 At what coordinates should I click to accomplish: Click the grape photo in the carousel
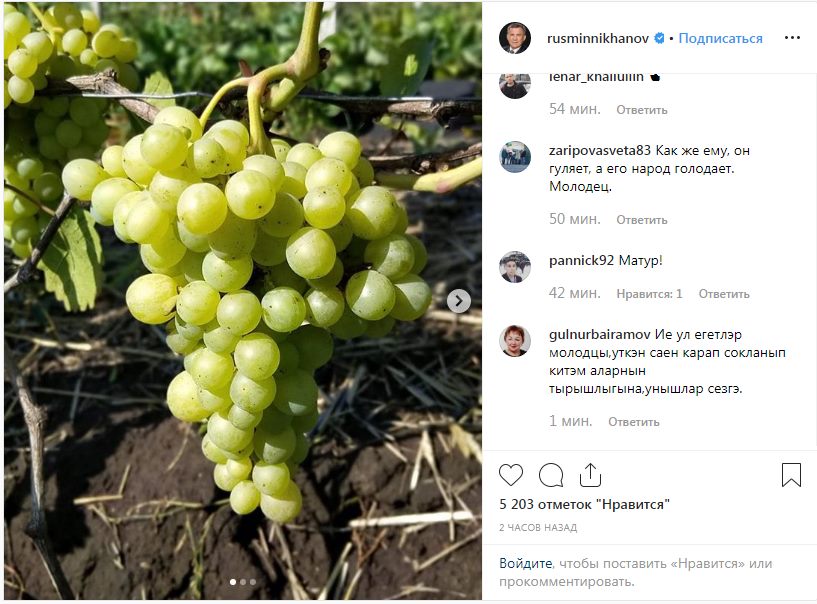click(x=240, y=300)
